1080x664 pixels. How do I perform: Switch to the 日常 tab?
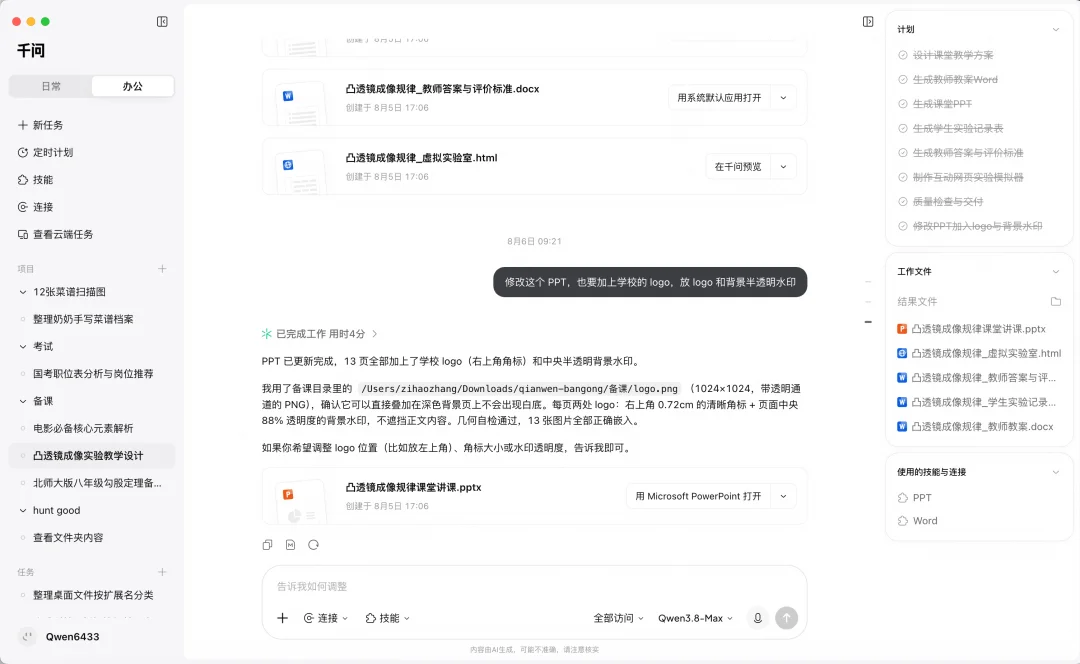point(51,86)
